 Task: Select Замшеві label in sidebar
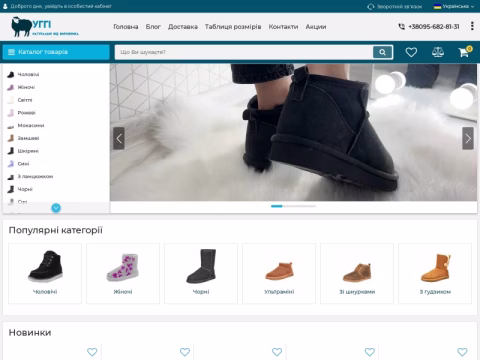28,138
